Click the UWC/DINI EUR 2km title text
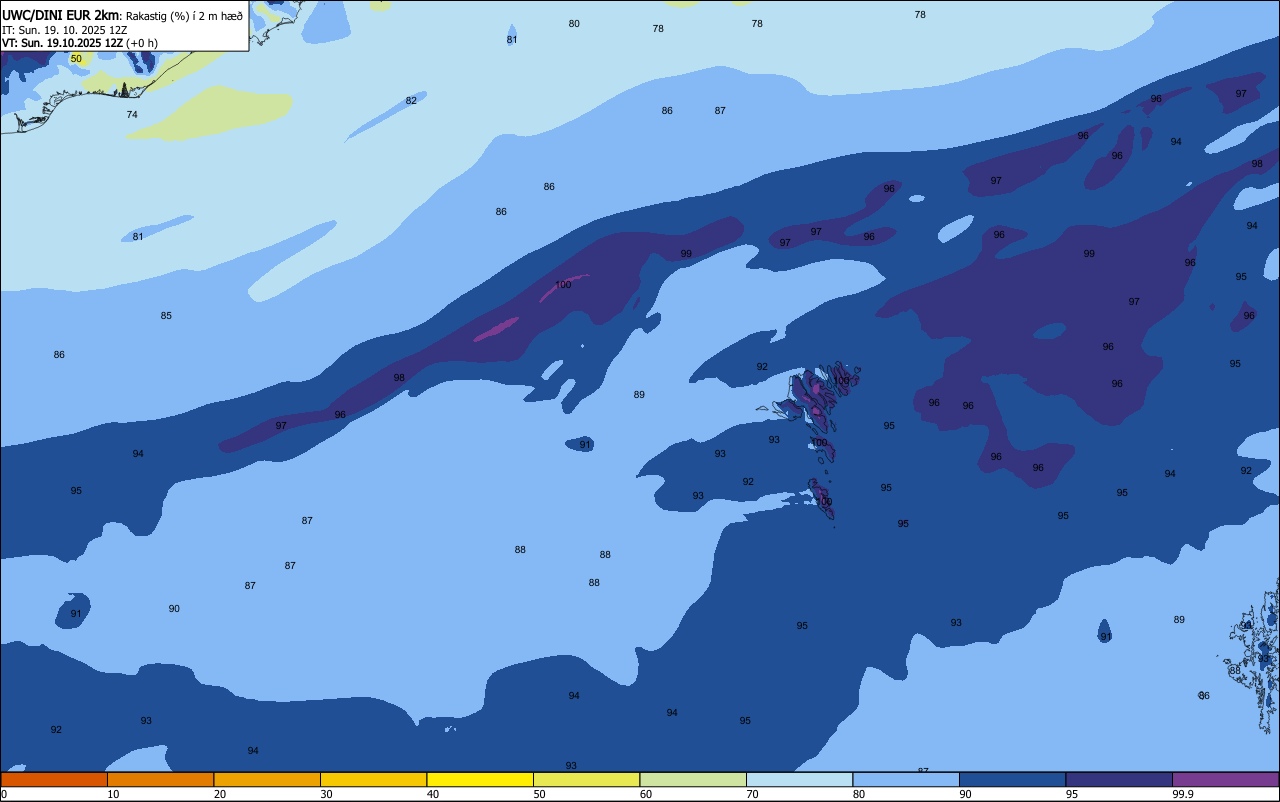Viewport: 1280px width, 802px height. coord(61,15)
